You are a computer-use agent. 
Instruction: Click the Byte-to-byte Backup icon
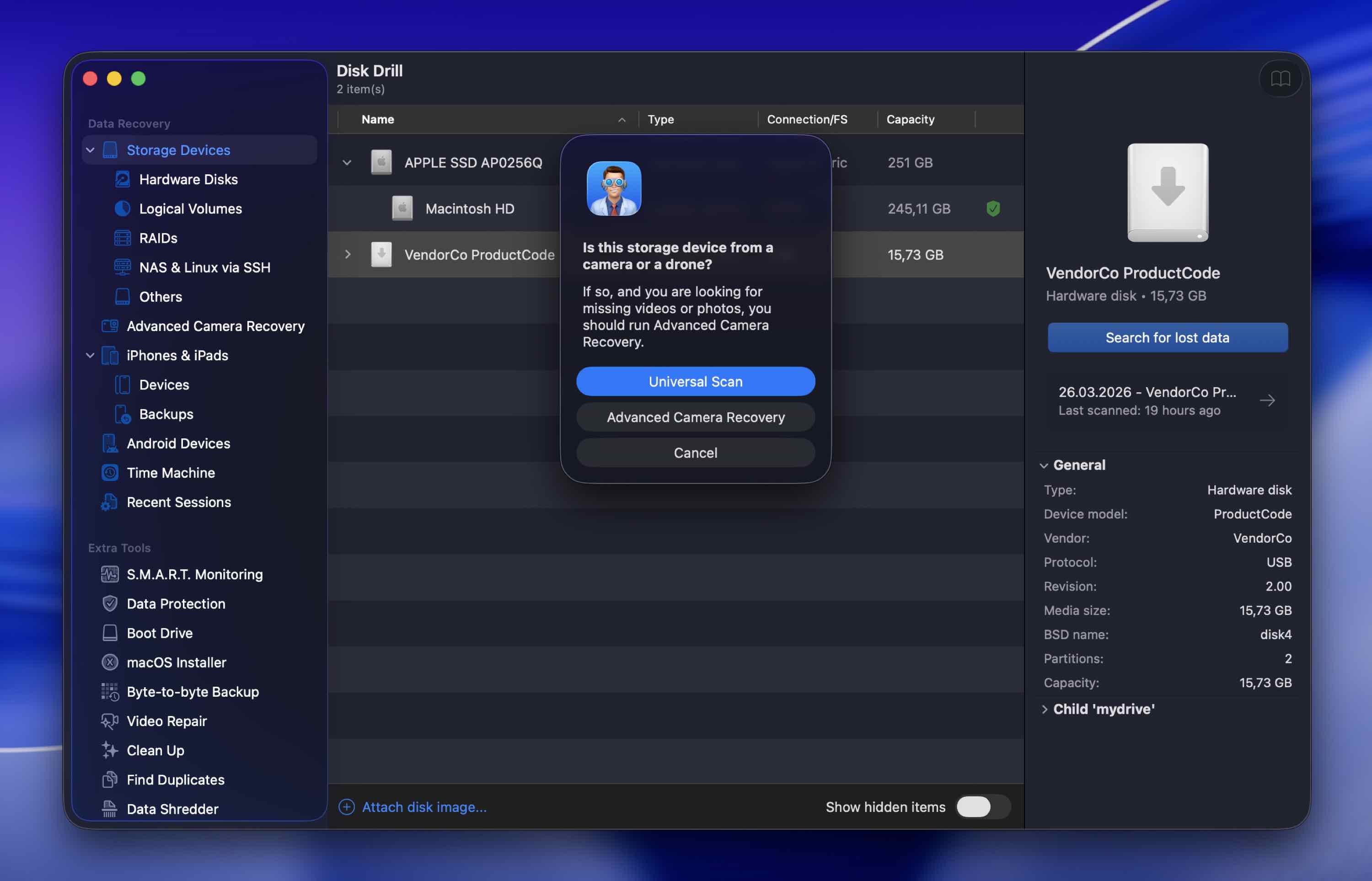pyautogui.click(x=110, y=692)
